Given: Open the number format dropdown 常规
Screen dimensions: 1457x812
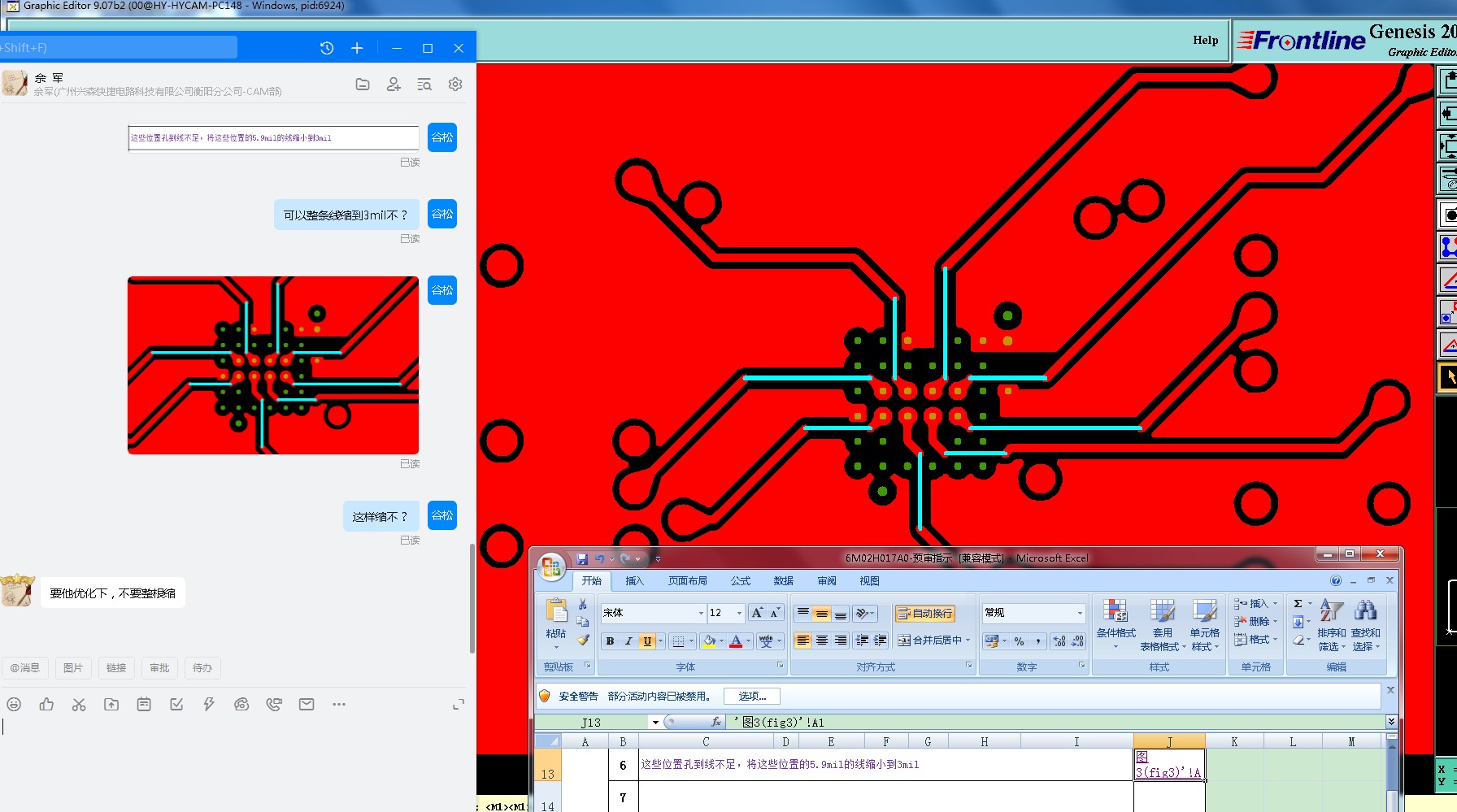Looking at the screenshot, I should pyautogui.click(x=1080, y=613).
